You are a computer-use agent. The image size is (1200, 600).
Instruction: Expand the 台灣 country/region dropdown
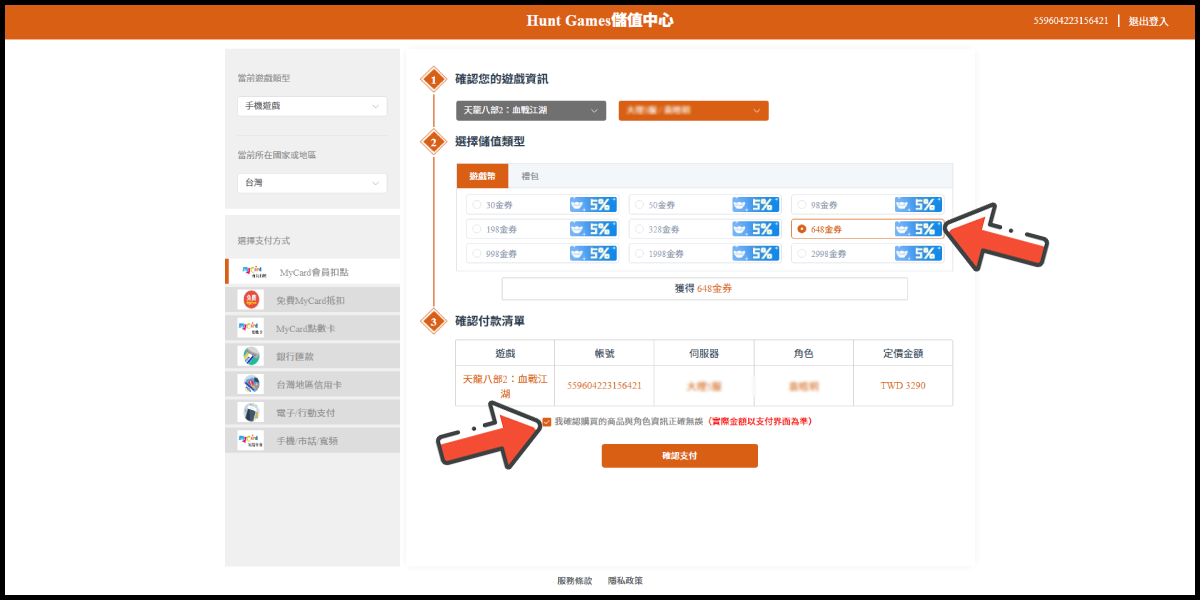[312, 183]
